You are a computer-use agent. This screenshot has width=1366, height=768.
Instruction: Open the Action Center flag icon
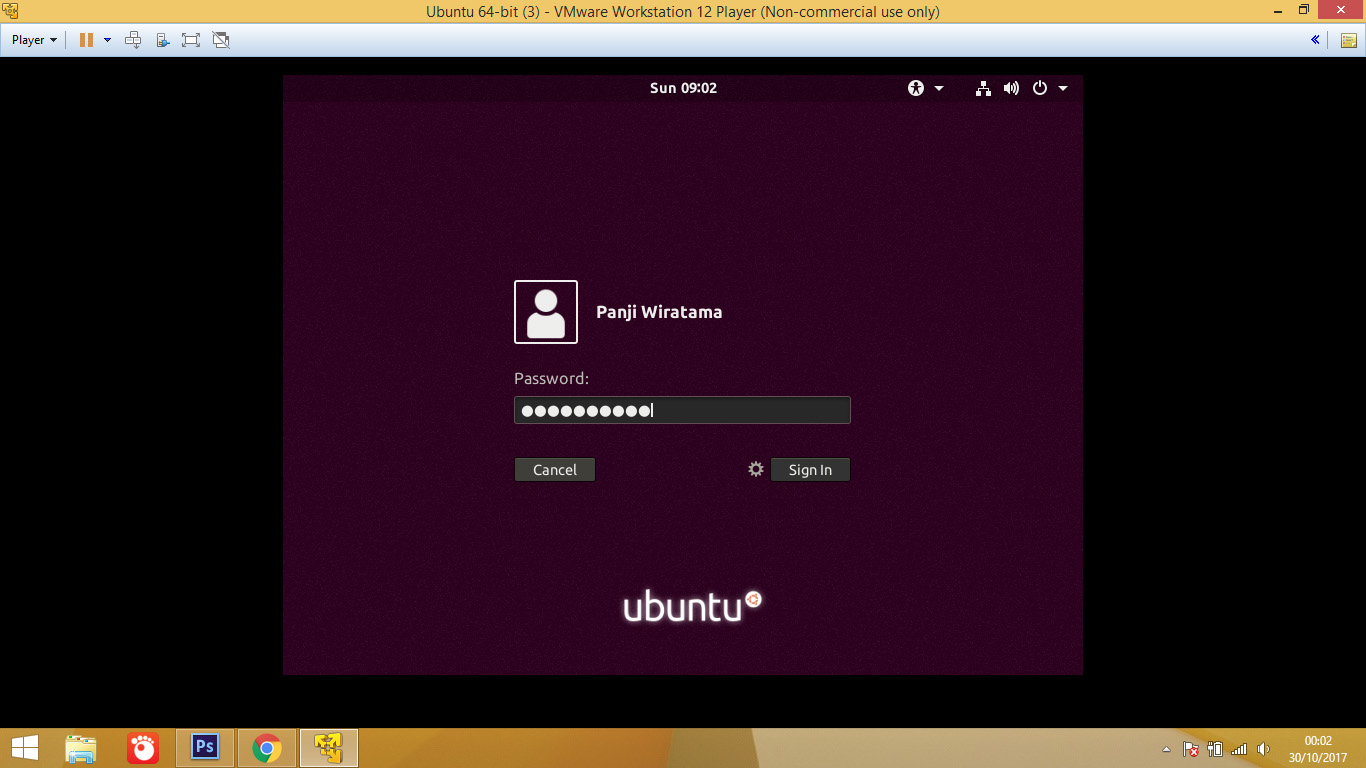pos(1191,748)
